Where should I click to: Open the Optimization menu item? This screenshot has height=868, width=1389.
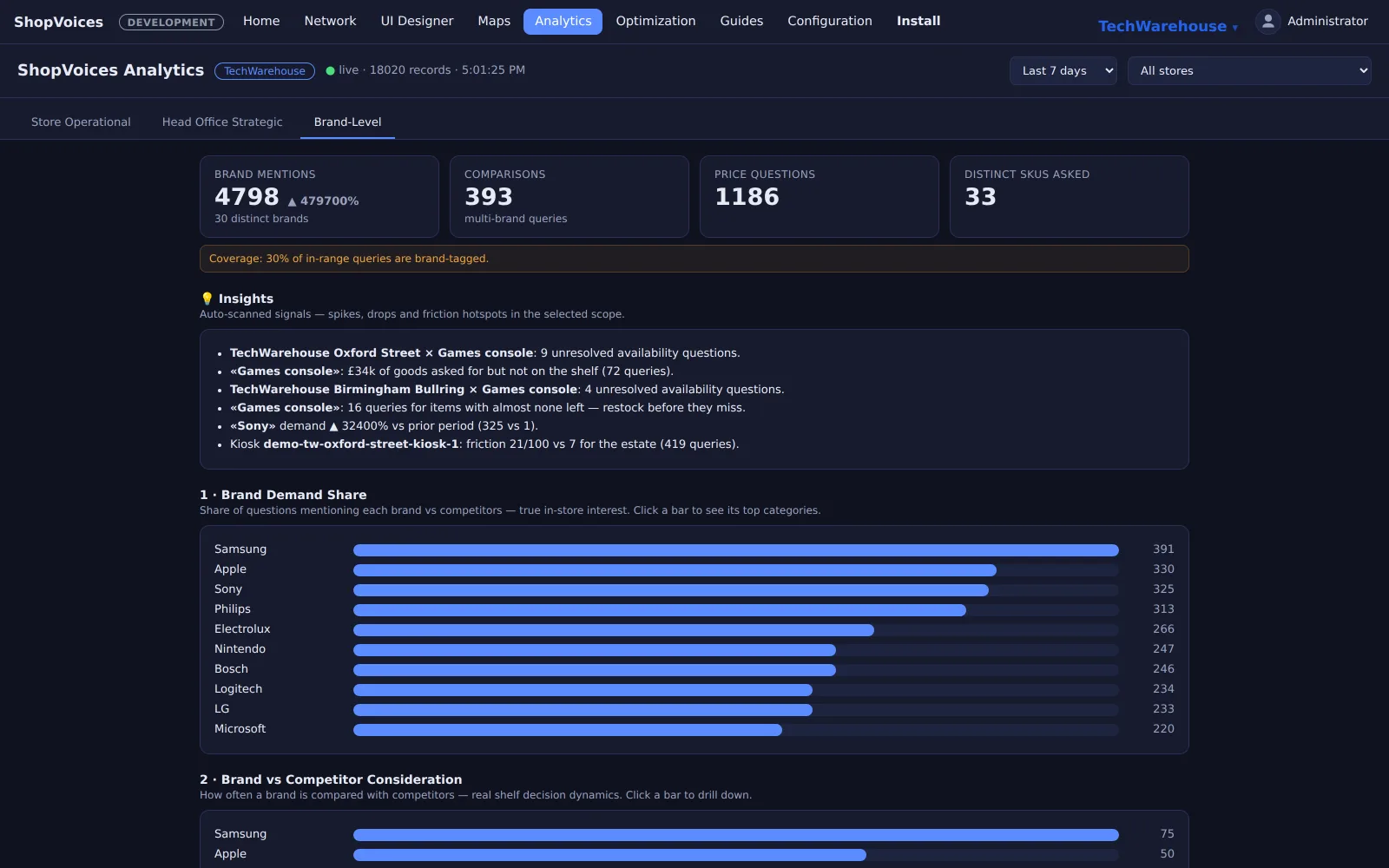[x=655, y=21]
